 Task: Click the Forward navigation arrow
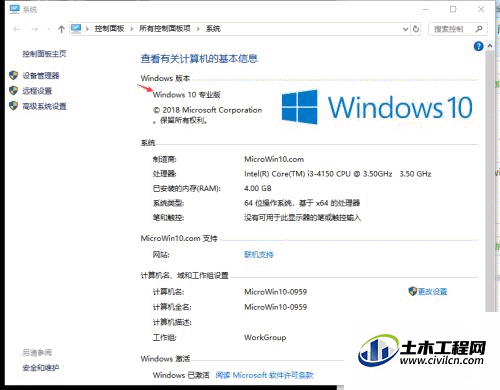(x=35, y=29)
